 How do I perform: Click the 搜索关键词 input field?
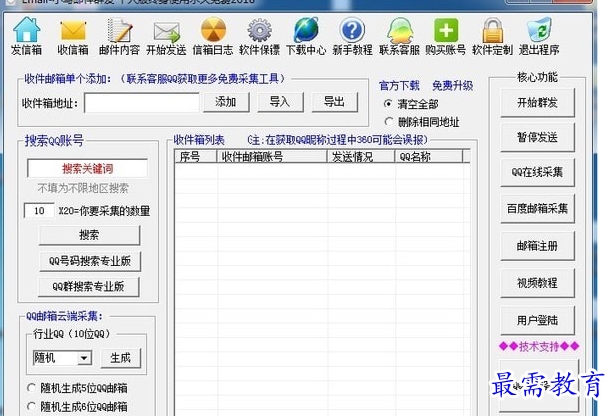[x=87, y=169]
